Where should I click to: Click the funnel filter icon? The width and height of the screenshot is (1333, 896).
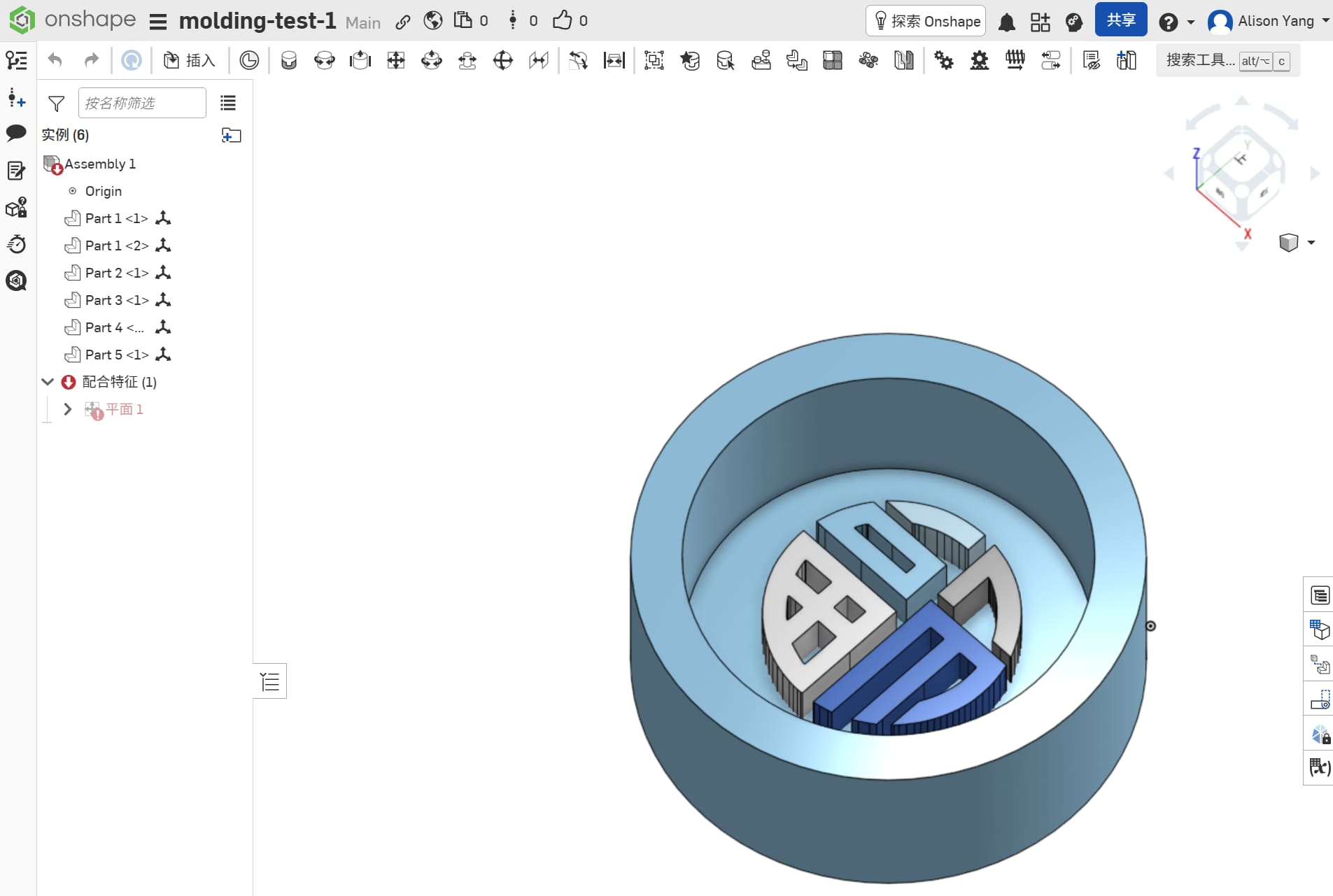[57, 104]
